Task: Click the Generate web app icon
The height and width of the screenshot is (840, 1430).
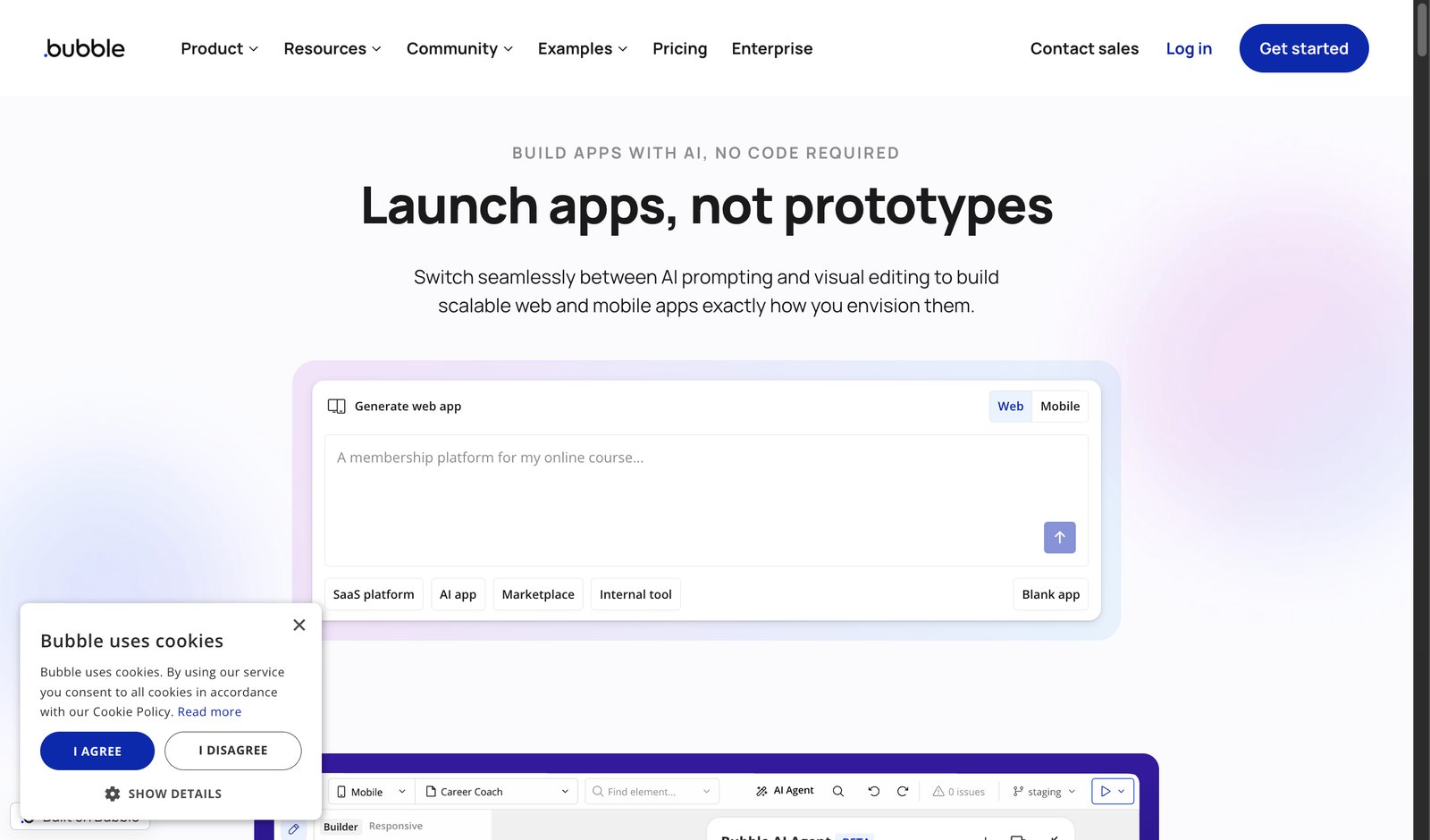Action: point(336,406)
